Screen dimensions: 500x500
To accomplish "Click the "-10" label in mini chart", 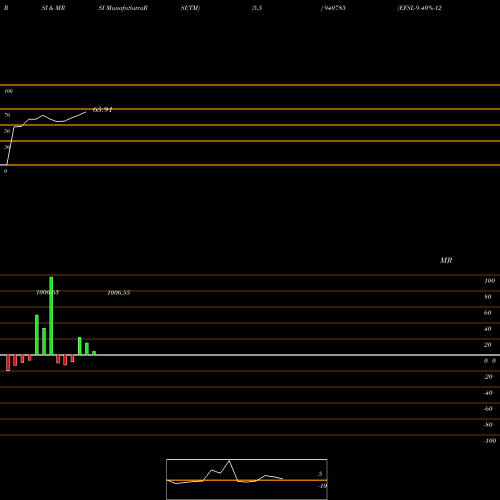I will point(322,486).
